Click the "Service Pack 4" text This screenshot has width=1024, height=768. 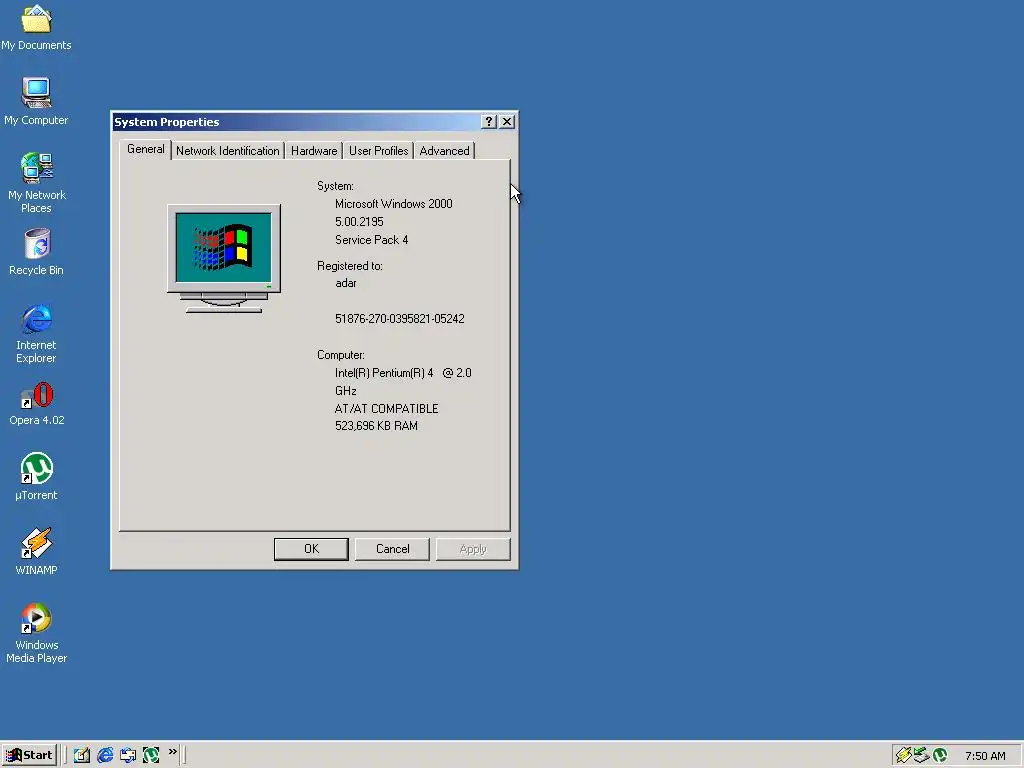pyautogui.click(x=372, y=240)
